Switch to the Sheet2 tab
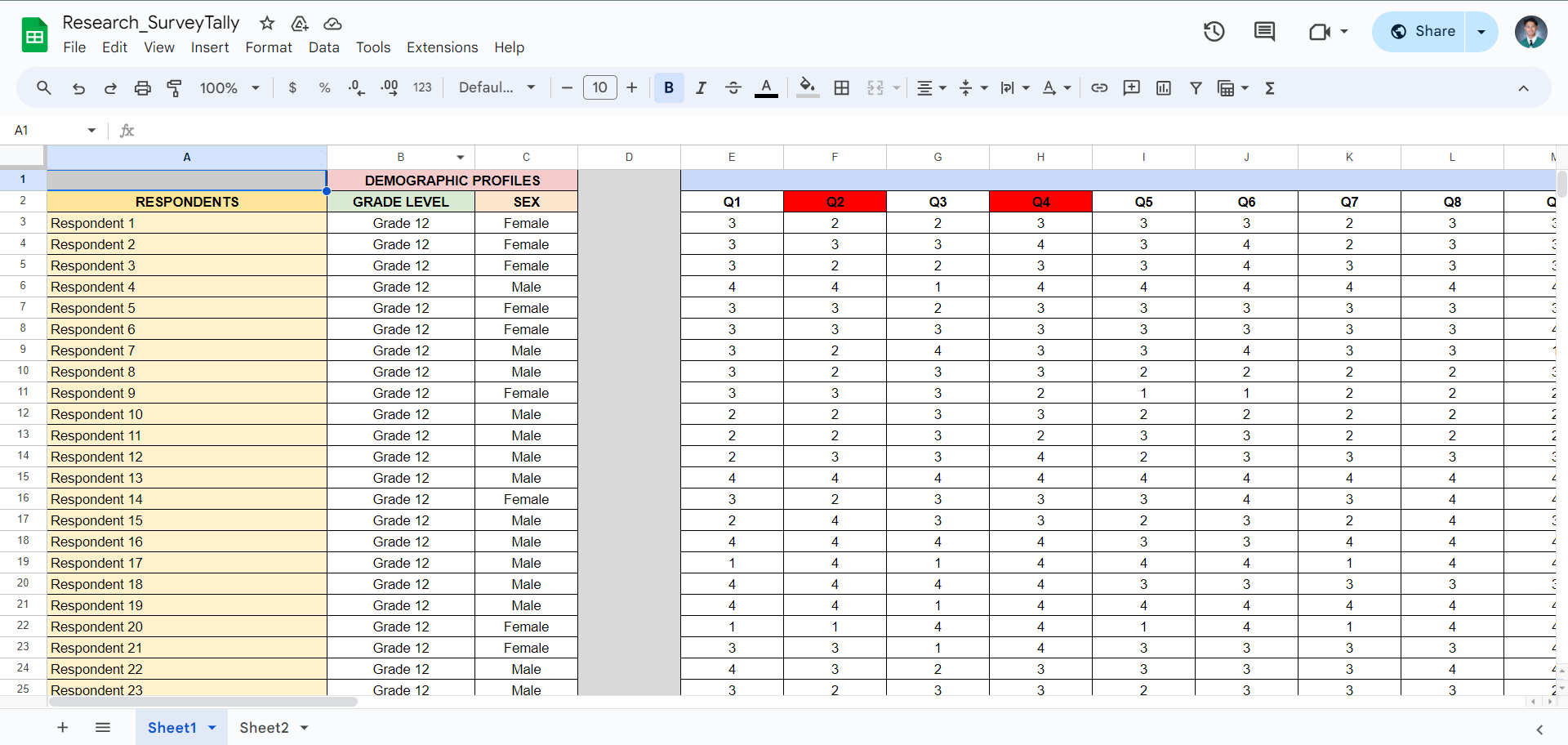Viewport: 1568px width, 745px height. click(264, 728)
